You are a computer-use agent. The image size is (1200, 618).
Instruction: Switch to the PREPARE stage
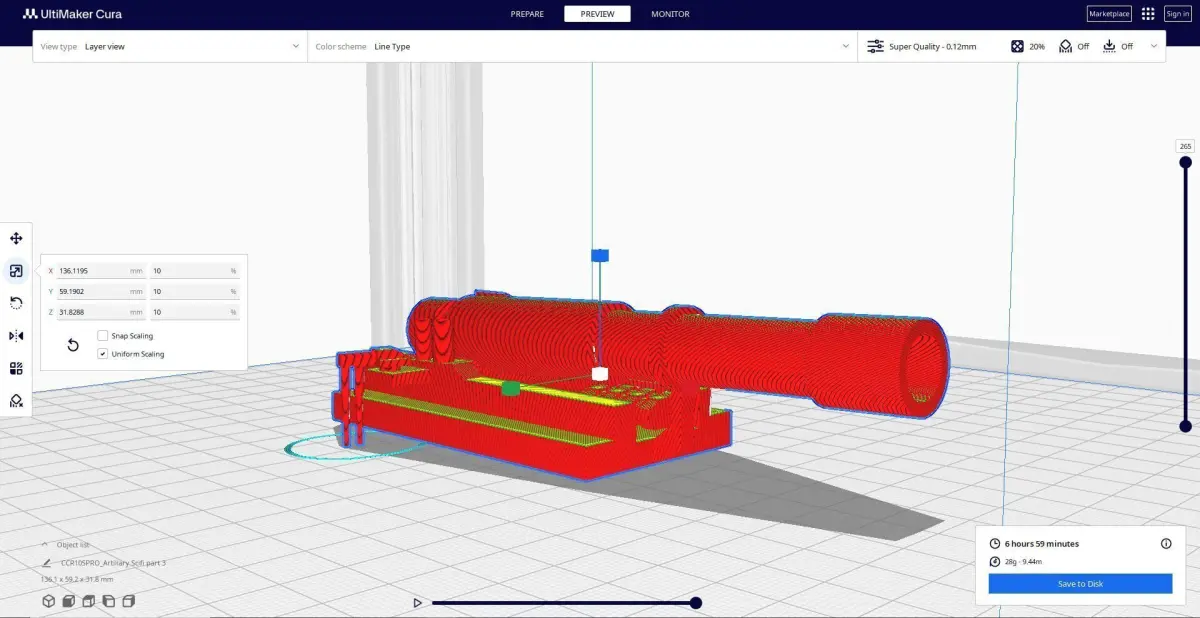[527, 14]
